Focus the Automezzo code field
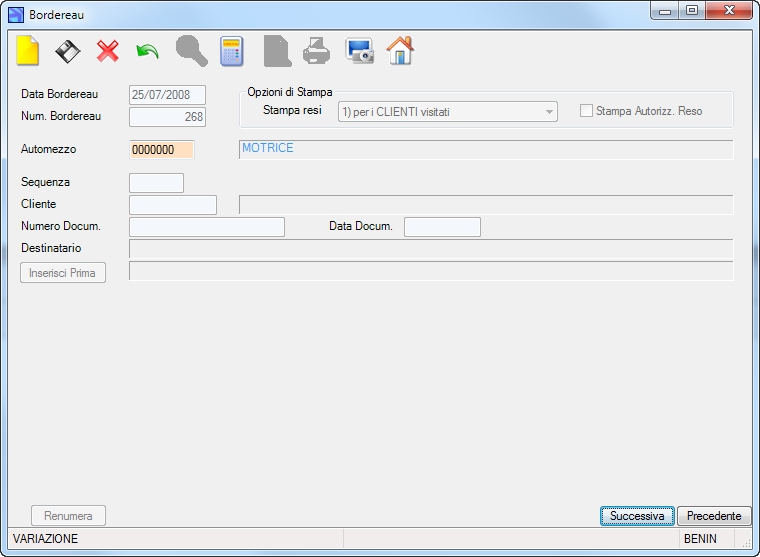This screenshot has width=760, height=557. (x=162, y=150)
